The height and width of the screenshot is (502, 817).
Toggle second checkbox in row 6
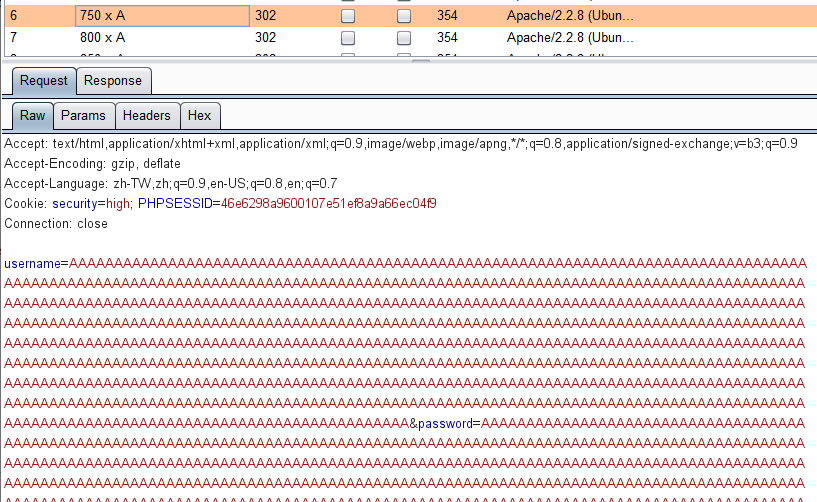(x=404, y=16)
